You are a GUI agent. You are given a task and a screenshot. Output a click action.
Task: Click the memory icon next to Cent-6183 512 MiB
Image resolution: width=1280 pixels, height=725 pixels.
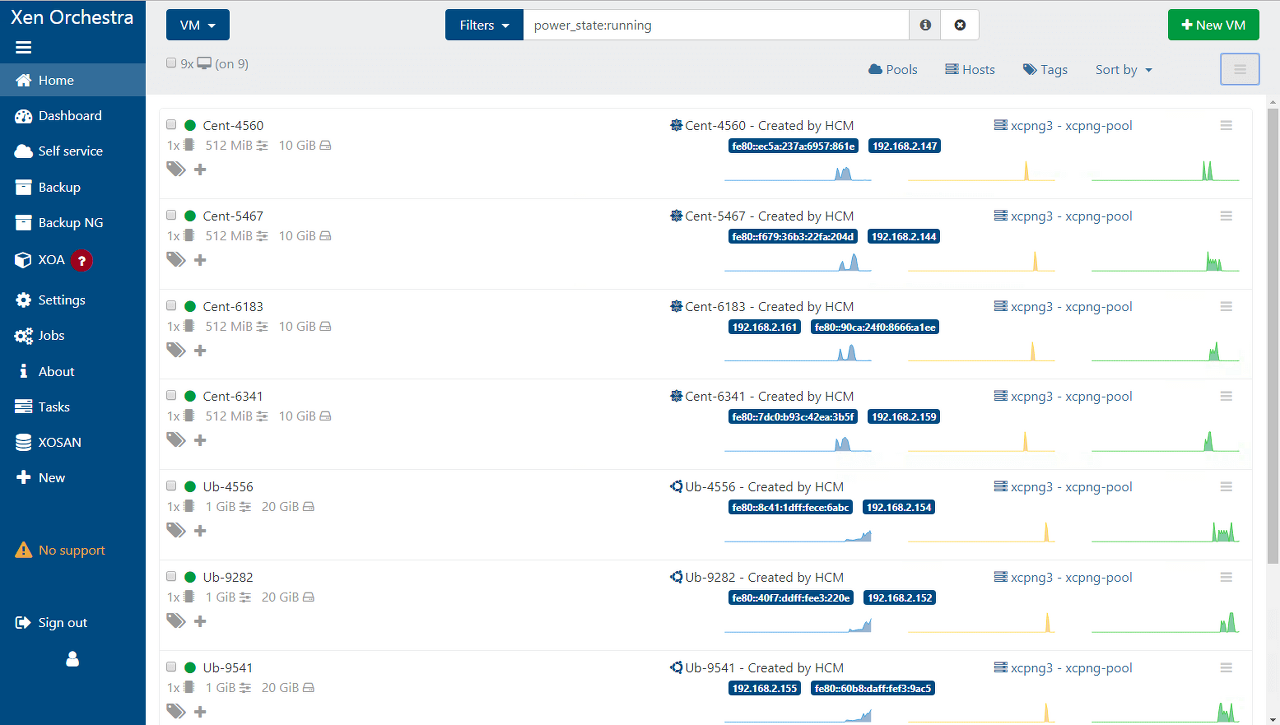tap(262, 326)
